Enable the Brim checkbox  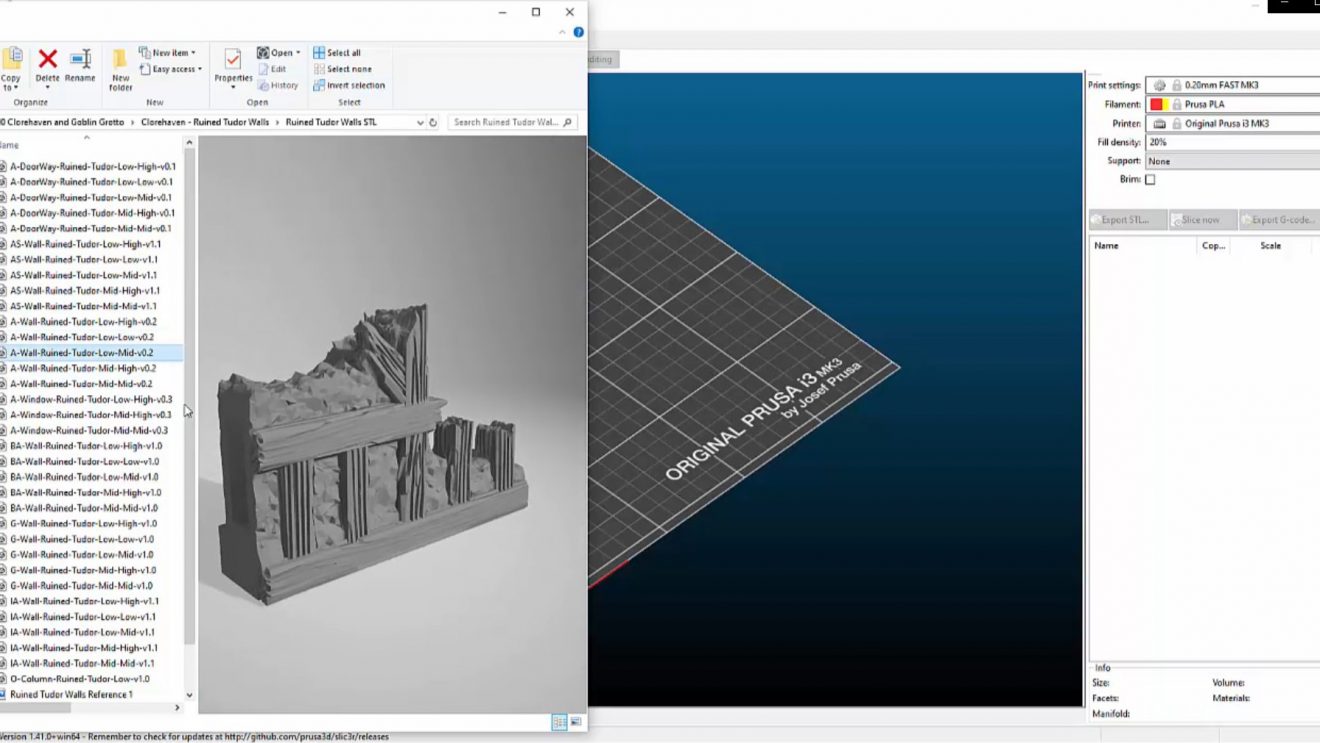tap(1150, 180)
